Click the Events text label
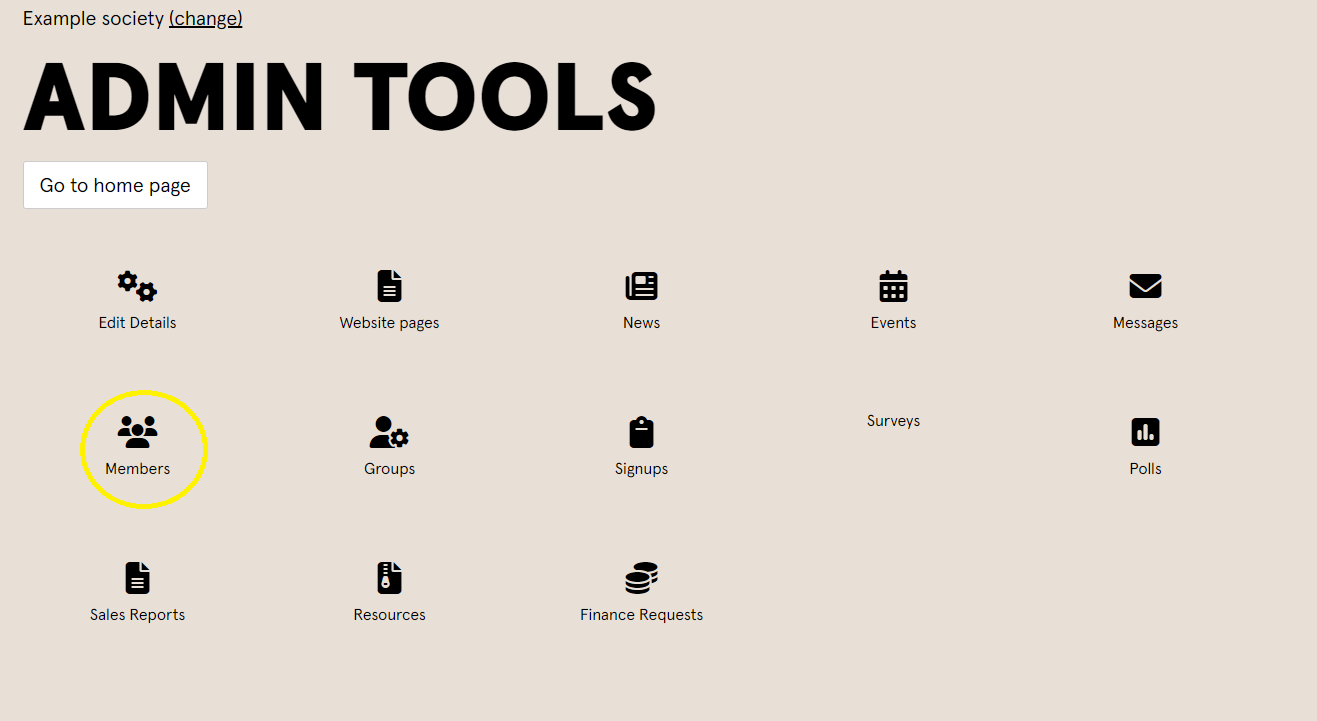 click(x=893, y=323)
